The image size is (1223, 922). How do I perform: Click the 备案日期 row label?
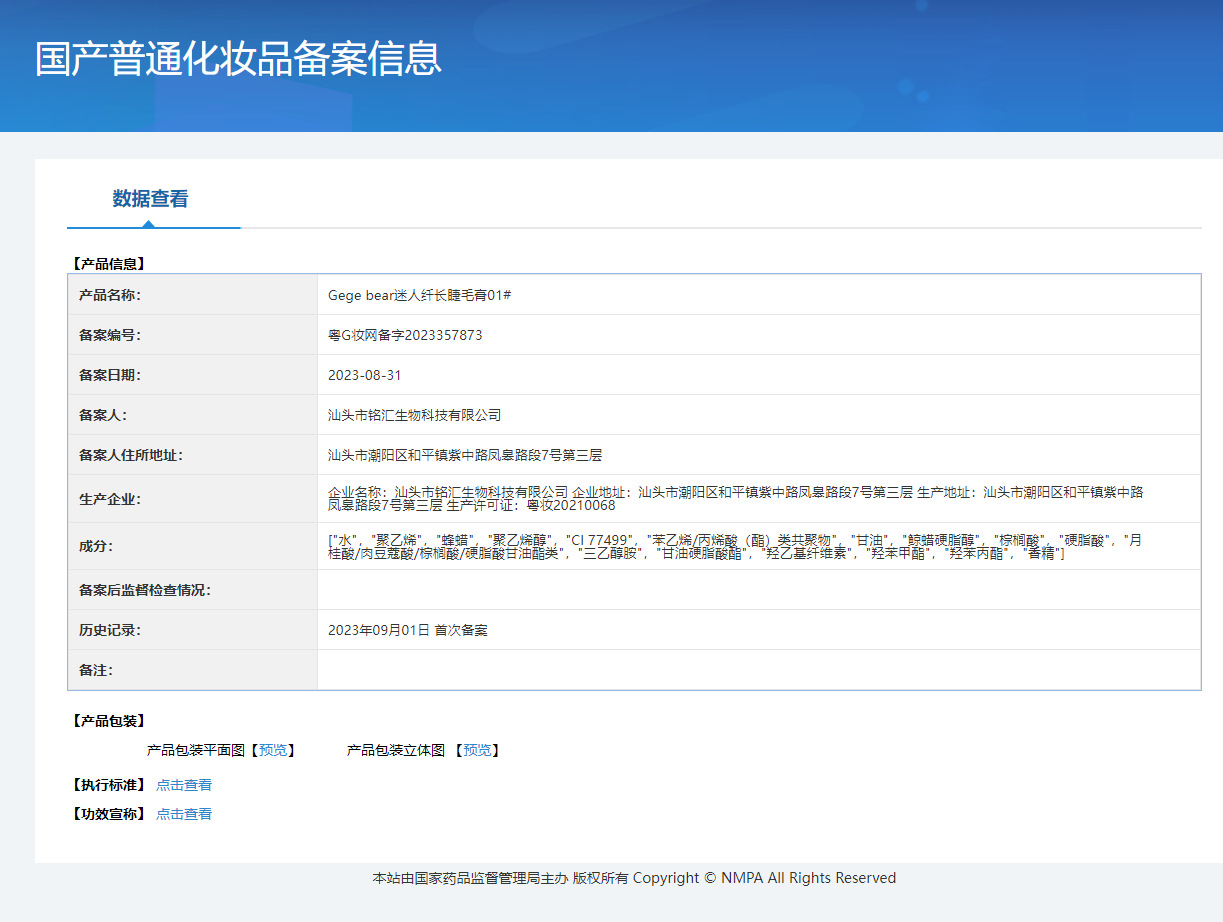(x=110, y=376)
